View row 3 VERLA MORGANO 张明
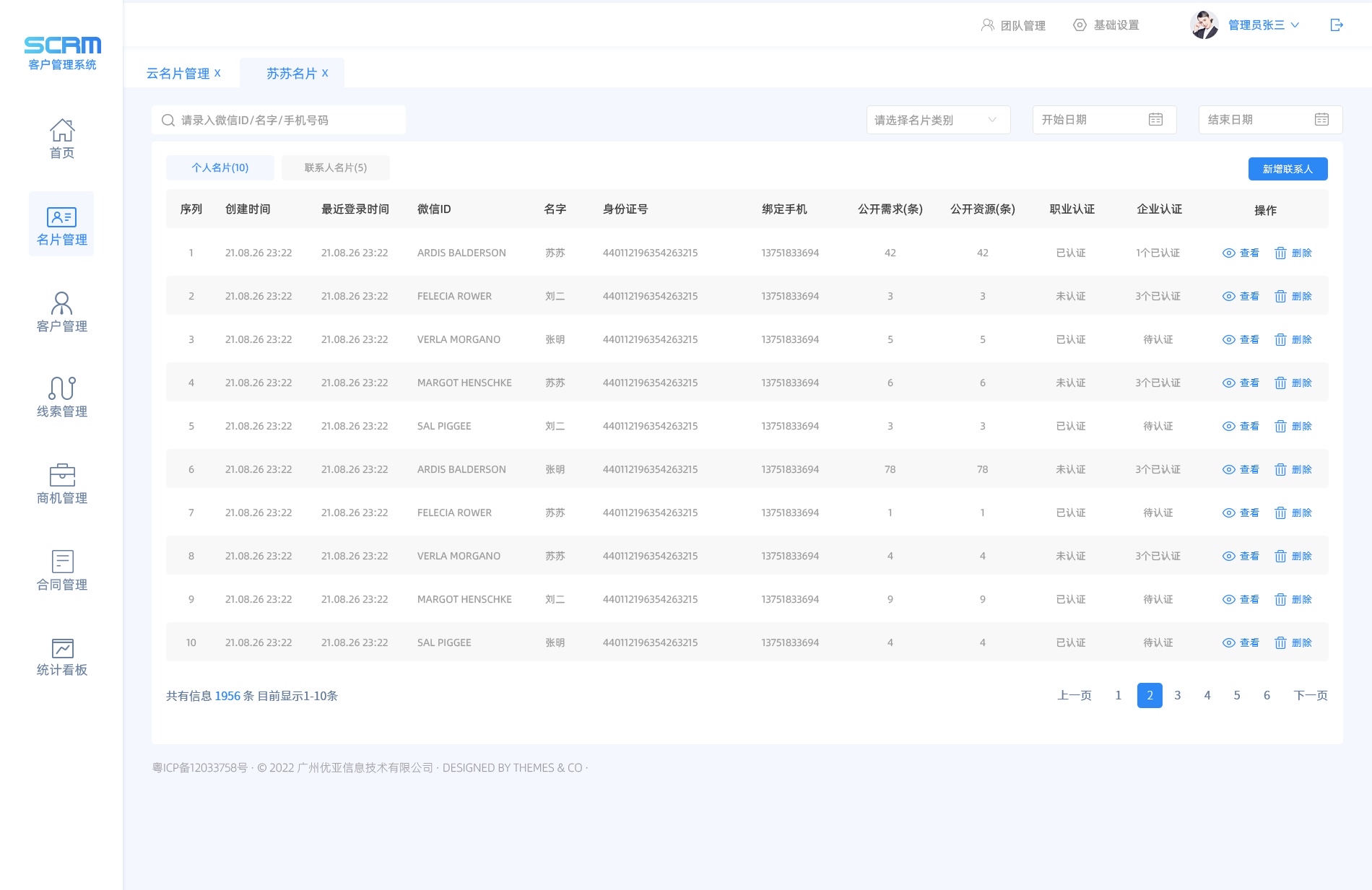This screenshot has width=1372, height=890. point(1241,339)
